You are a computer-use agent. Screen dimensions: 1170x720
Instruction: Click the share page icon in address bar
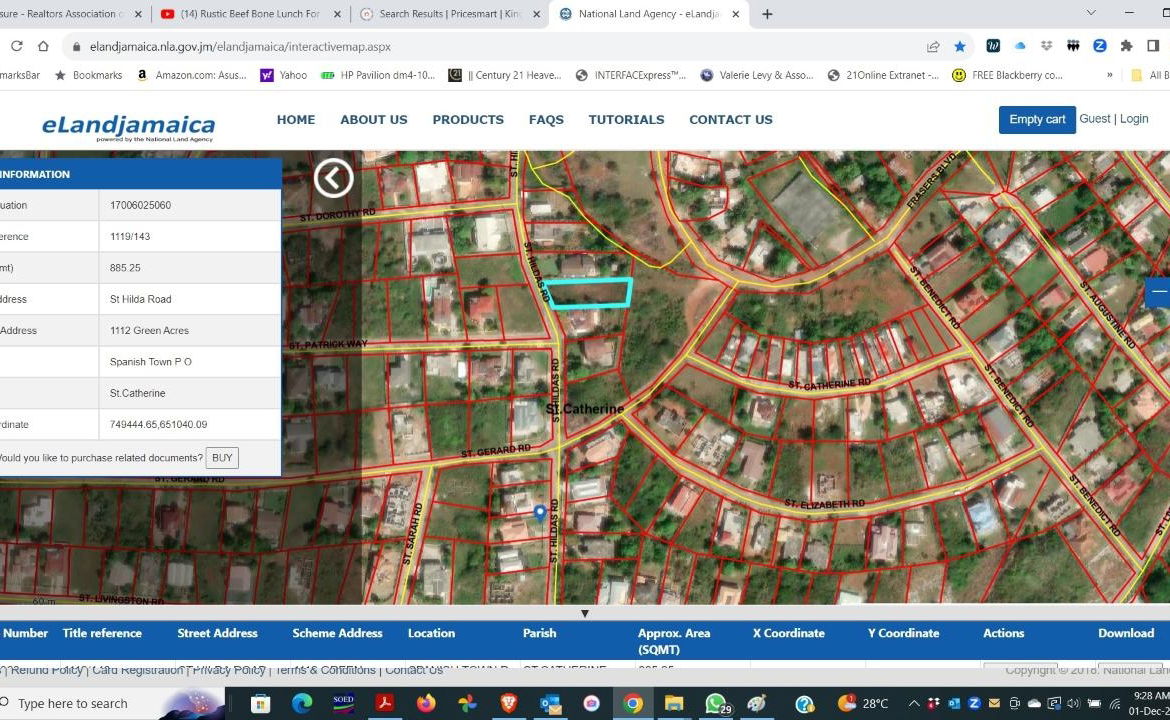point(933,46)
